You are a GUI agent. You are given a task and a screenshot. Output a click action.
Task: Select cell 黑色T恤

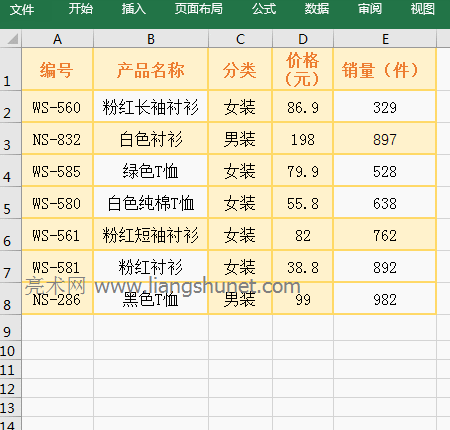click(151, 299)
